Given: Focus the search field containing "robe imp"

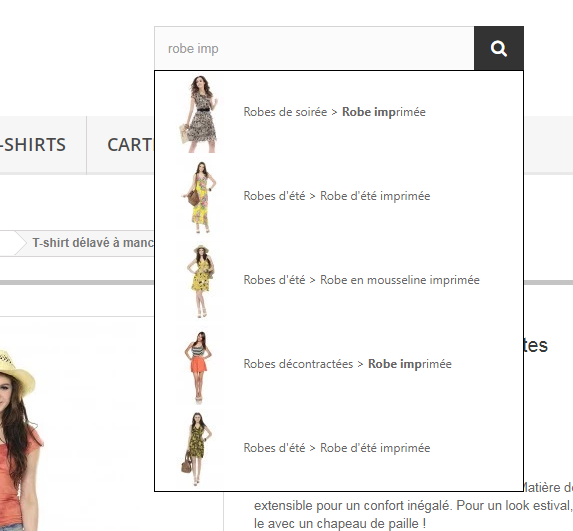Looking at the screenshot, I should pos(314,48).
